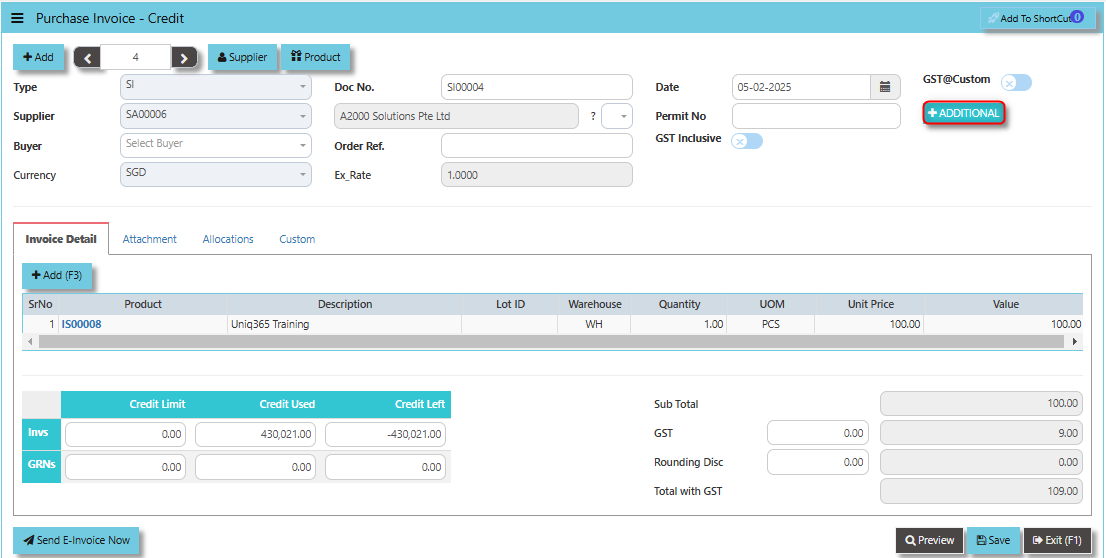Toggle the GST Inclusive switch

pyautogui.click(x=746, y=141)
